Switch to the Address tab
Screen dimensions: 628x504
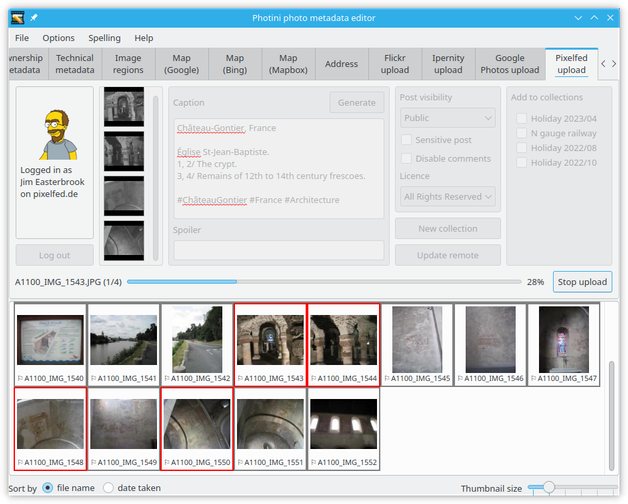point(342,64)
